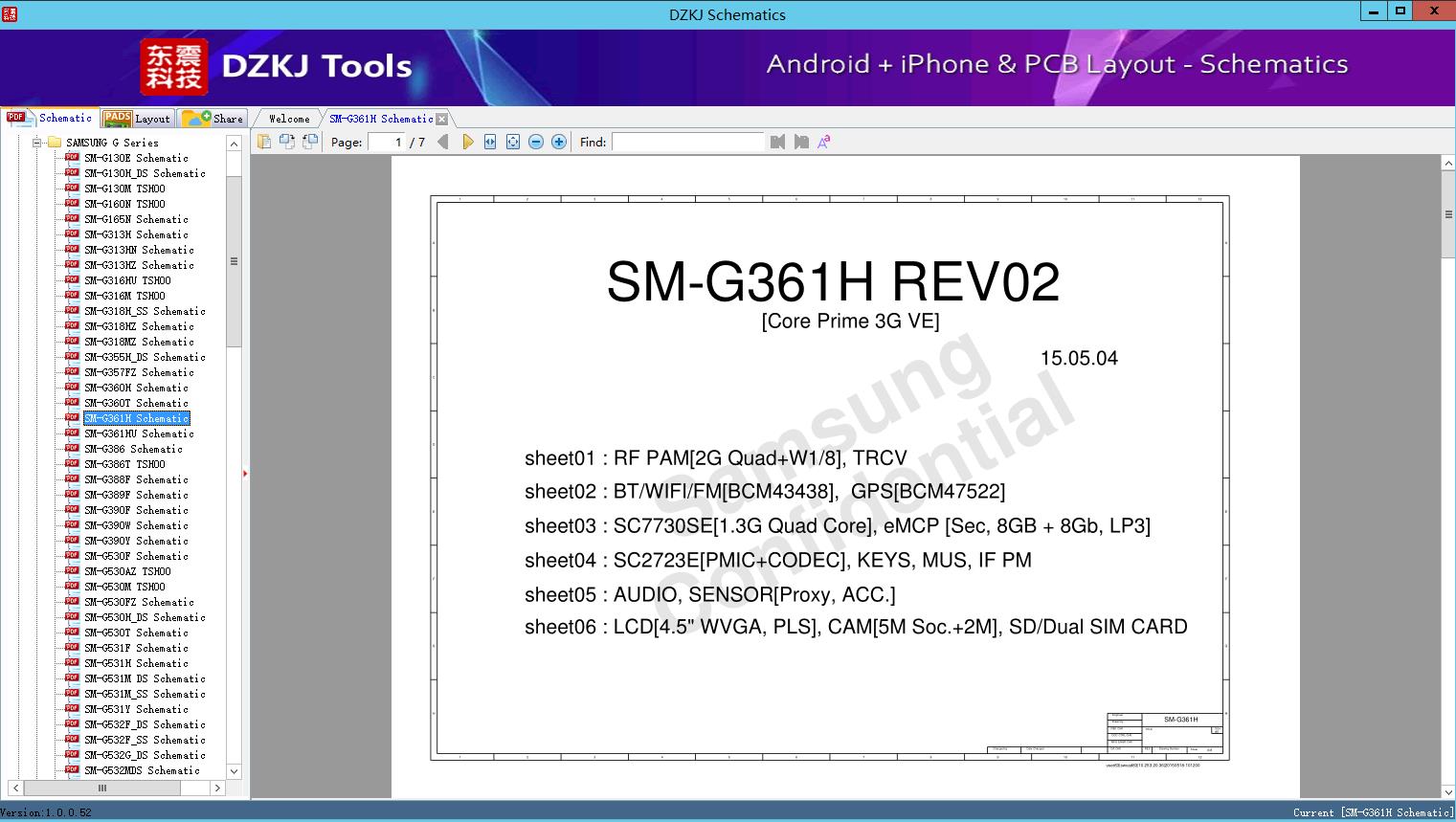Select SM-G386 Schematic

pyautogui.click(x=133, y=449)
